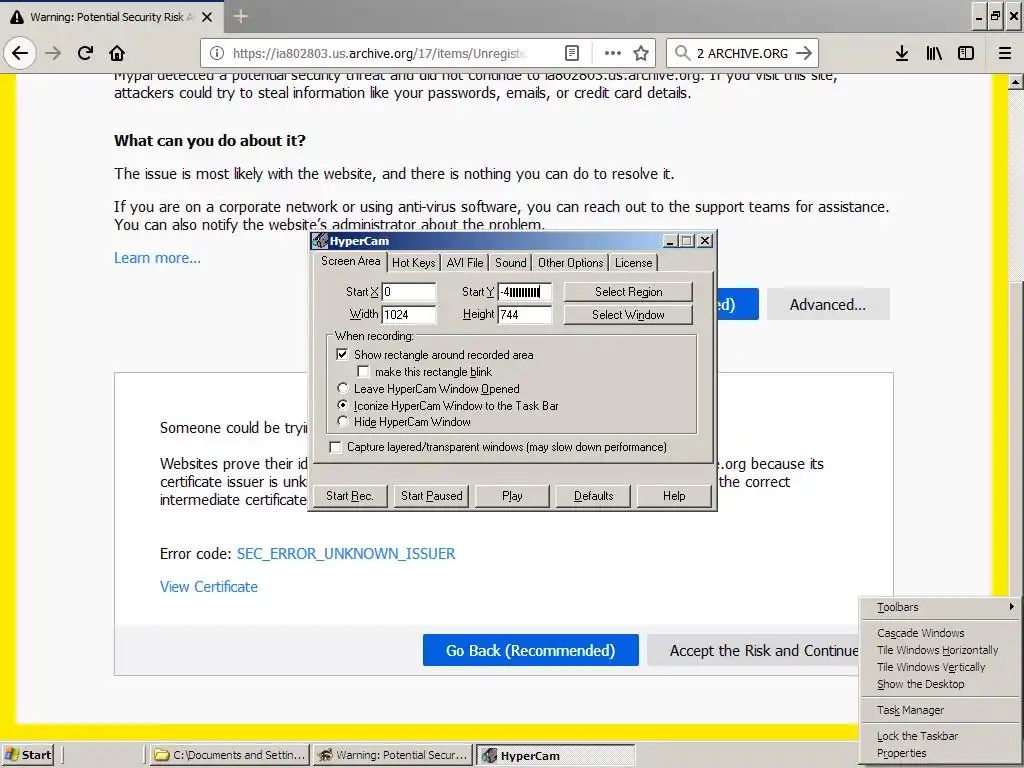
Task: Choose Tile Windows Horizontally
Action: point(940,650)
